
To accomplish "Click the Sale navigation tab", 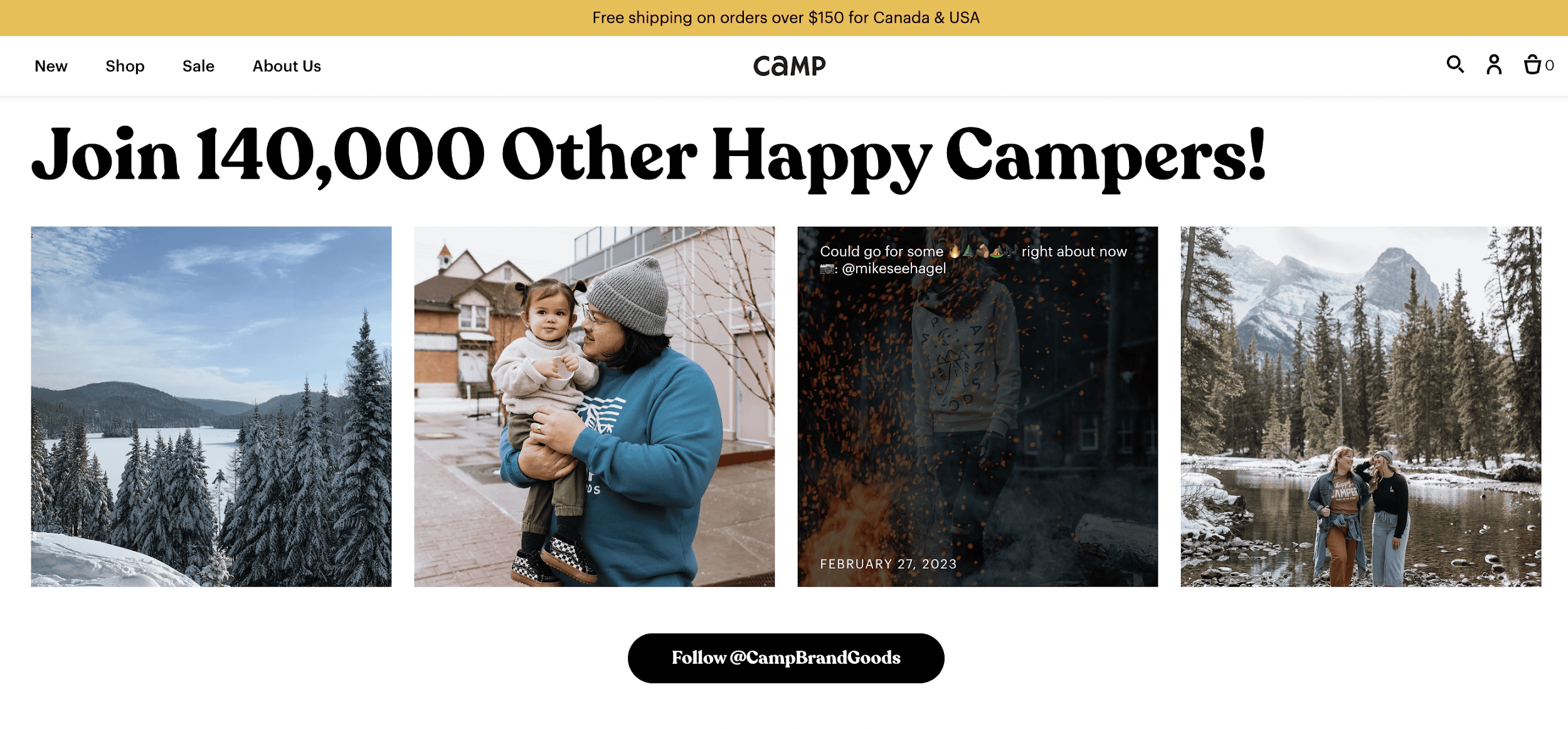I will point(198,66).
